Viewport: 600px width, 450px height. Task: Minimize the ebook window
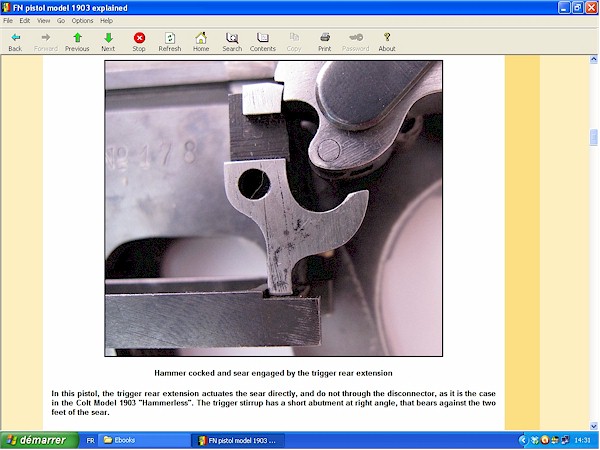564,8
